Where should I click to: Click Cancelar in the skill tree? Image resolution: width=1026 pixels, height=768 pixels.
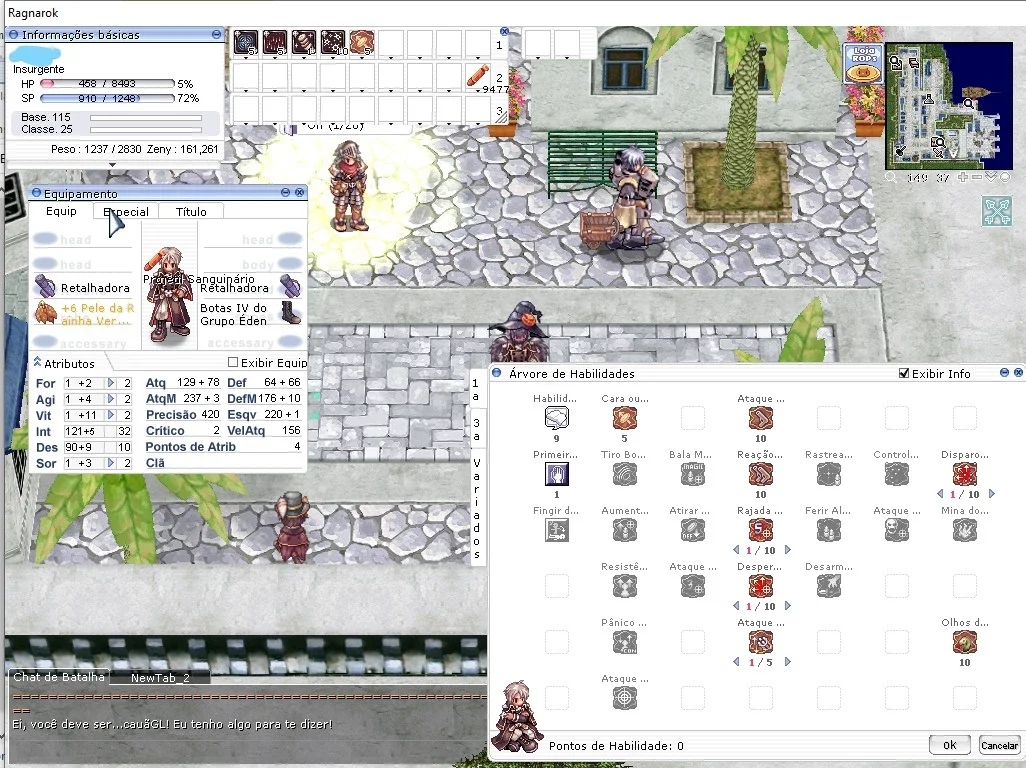tap(999, 745)
